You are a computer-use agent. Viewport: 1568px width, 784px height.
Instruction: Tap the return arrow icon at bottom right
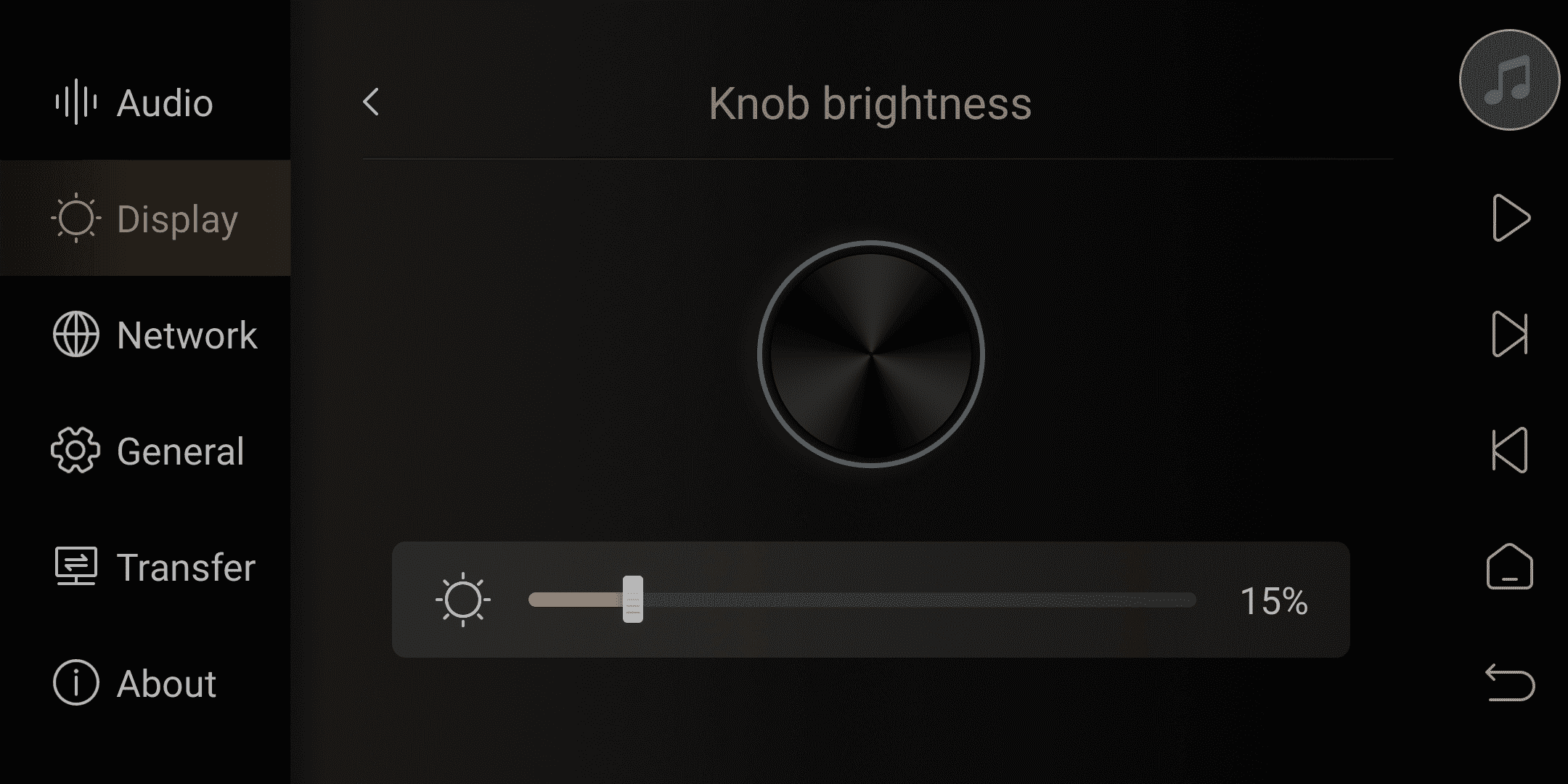pyautogui.click(x=1510, y=682)
